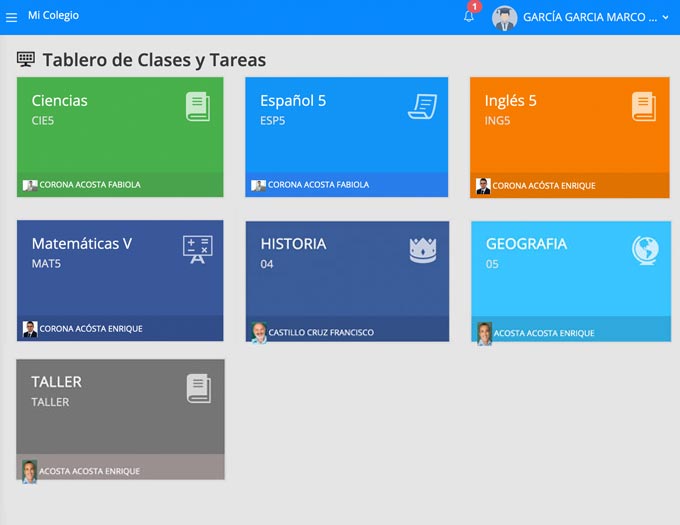The width and height of the screenshot is (680, 525).
Task: Click teacher photo on TALLER card
Action: (29, 472)
